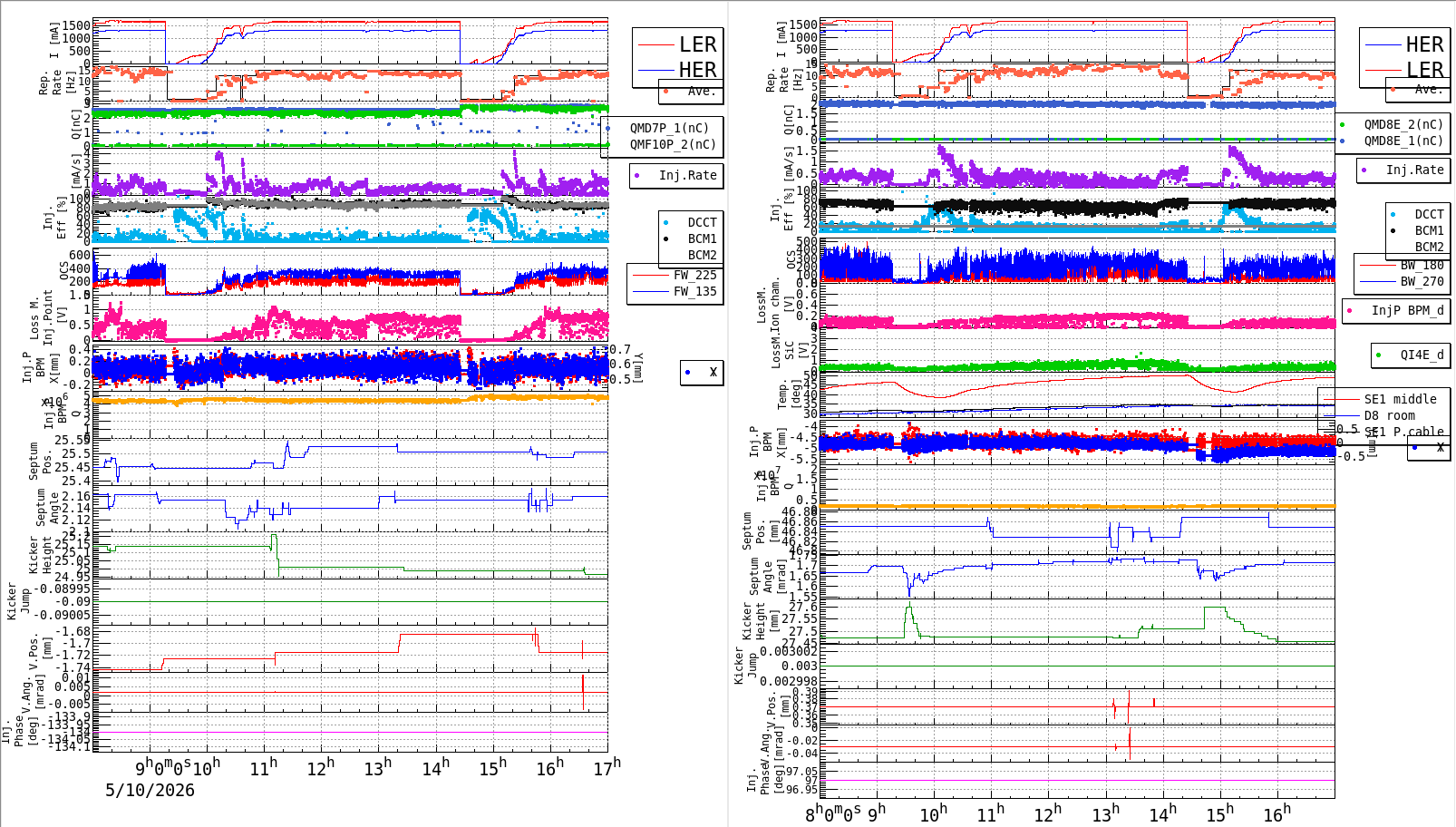Screen dimensions: 1456x827
Task: Click the SE1 middle temperature legend entry
Action: pos(1400,399)
